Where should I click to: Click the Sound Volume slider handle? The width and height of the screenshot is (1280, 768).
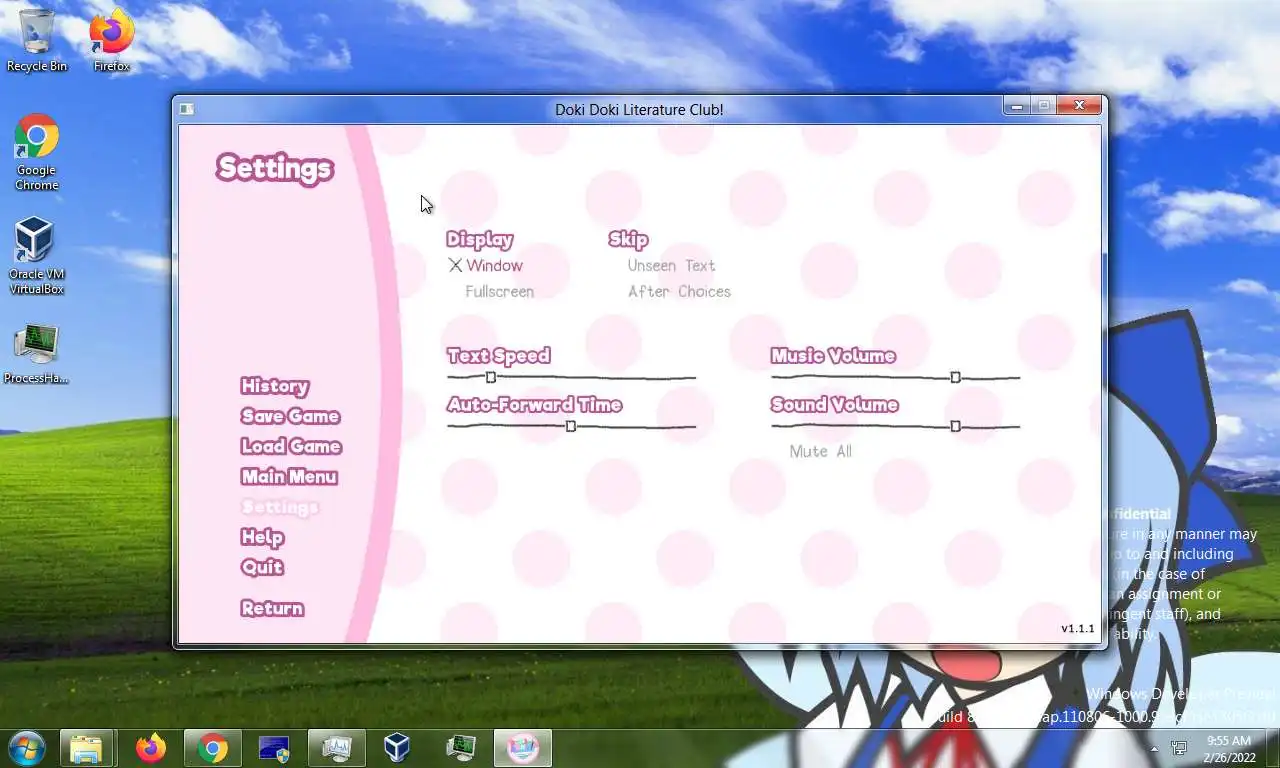pos(956,426)
